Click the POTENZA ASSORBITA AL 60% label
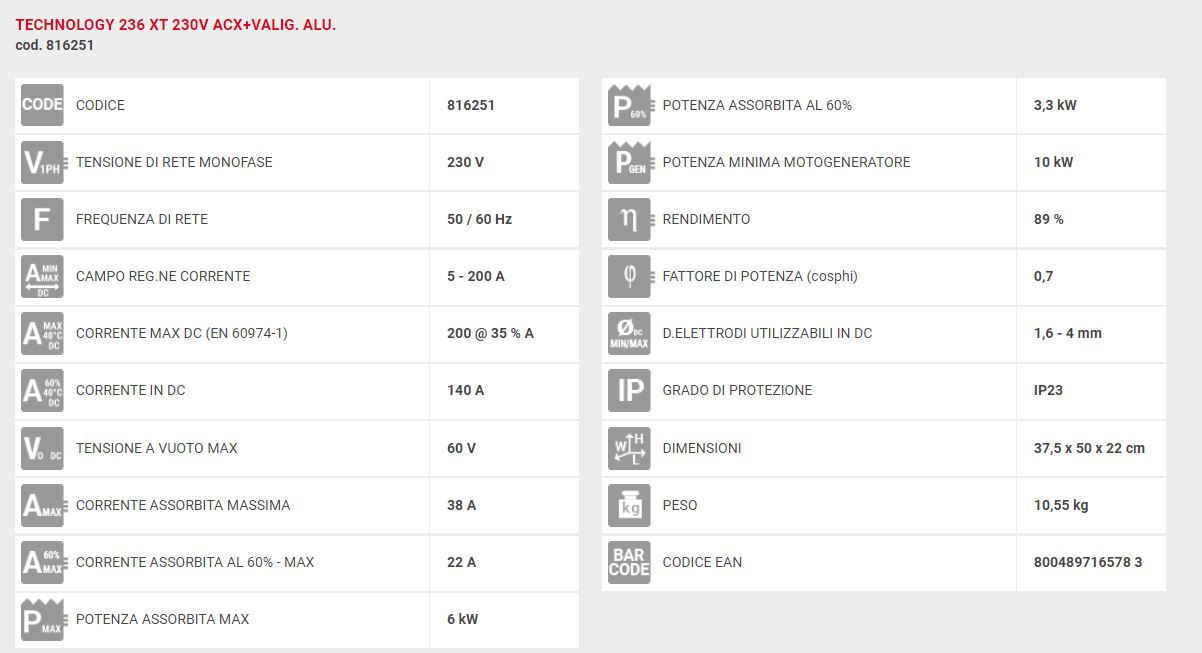This screenshot has width=1202, height=653. pos(757,105)
